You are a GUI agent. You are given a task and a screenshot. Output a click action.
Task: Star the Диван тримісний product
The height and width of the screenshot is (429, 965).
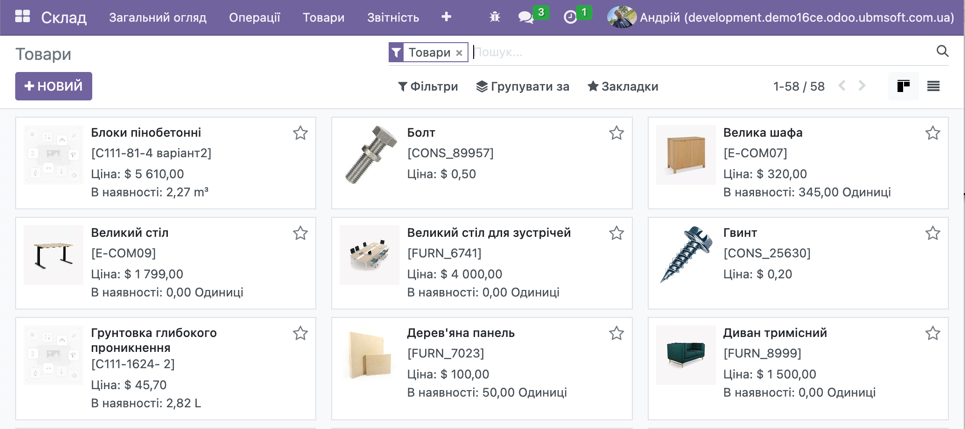932,333
